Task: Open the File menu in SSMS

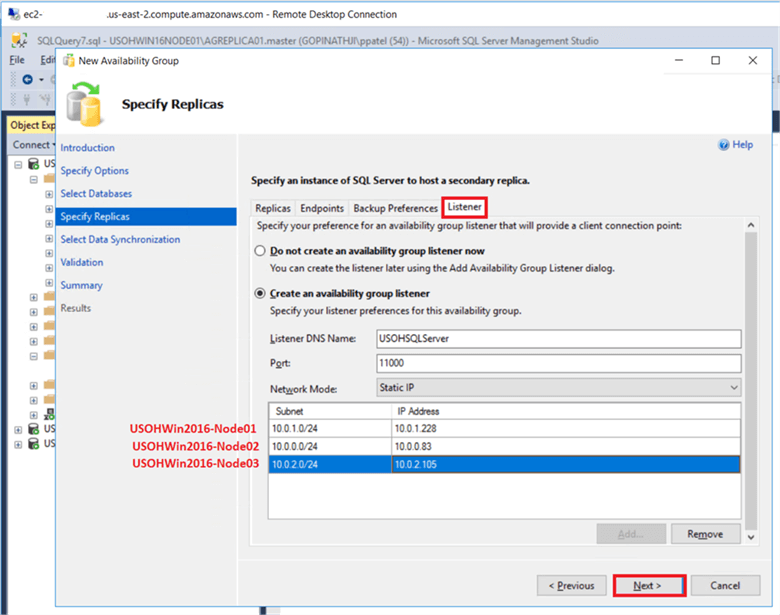Action: pyautogui.click(x=17, y=60)
